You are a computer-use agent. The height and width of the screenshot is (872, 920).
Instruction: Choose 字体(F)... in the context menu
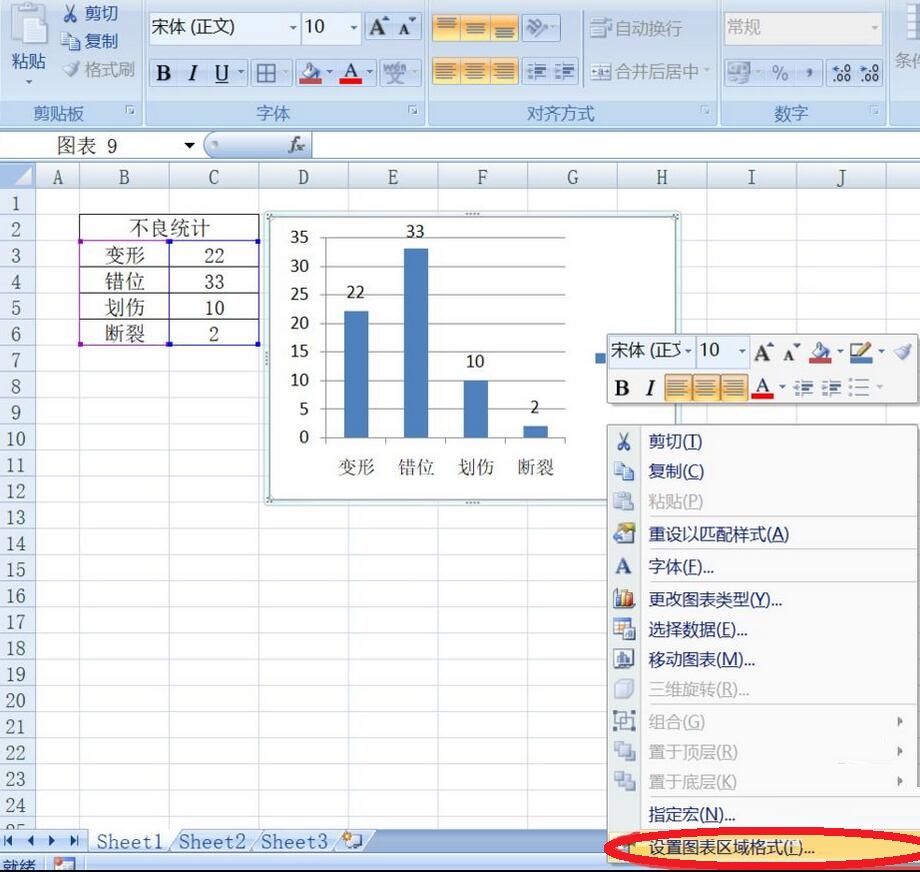pyautogui.click(x=762, y=566)
